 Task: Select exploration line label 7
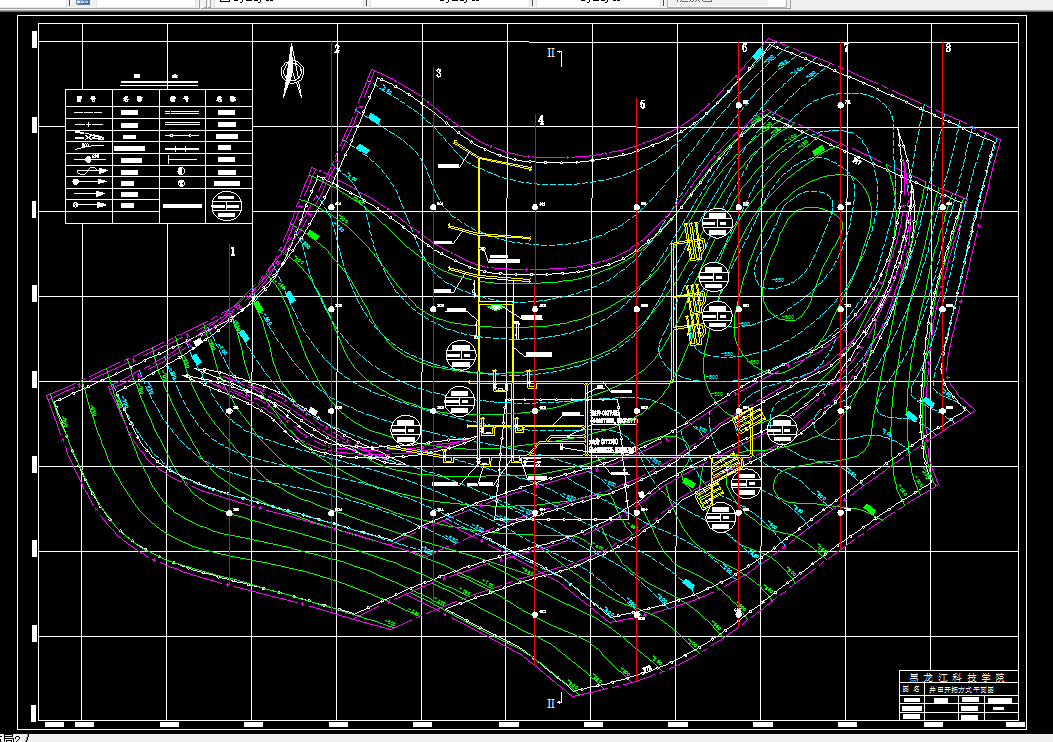point(846,48)
